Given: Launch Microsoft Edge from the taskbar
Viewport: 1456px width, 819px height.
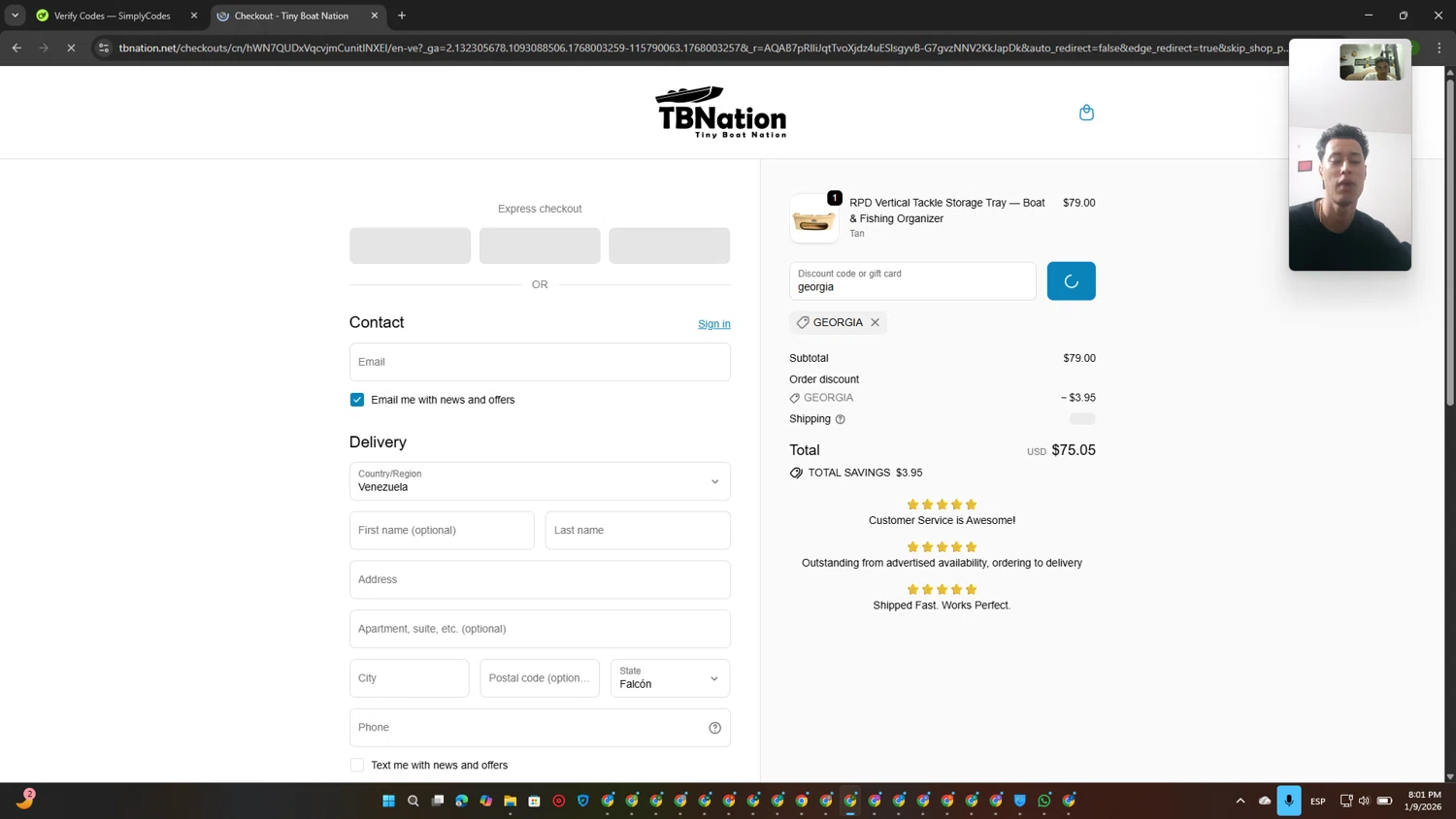Looking at the screenshot, I should pos(461,801).
